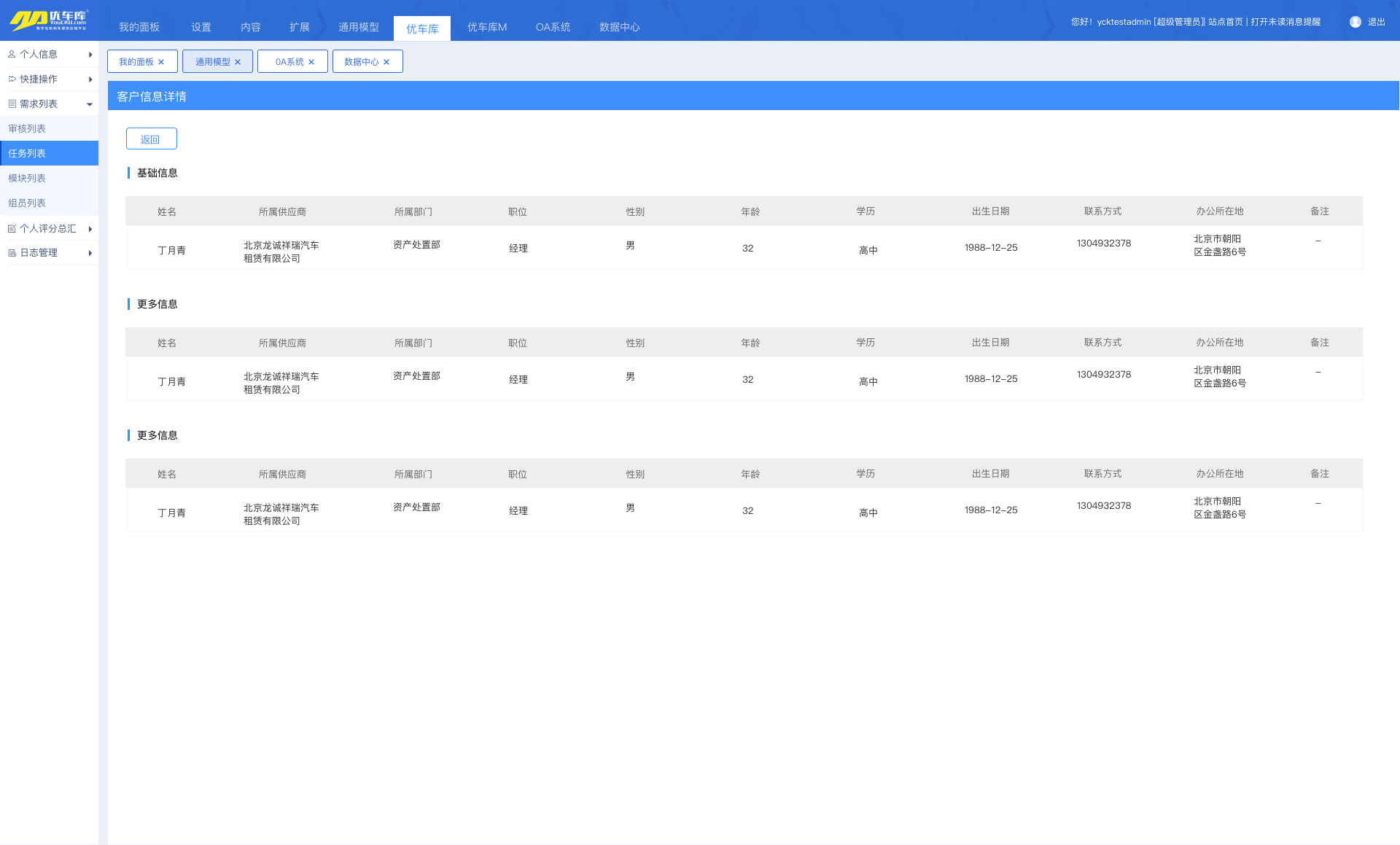Click the 个人信息 person icon

coord(12,54)
